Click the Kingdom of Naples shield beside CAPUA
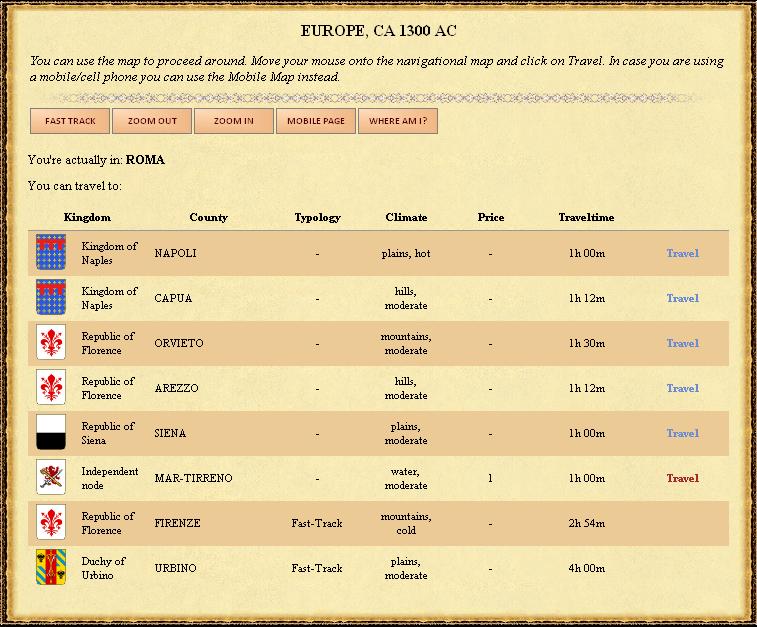Viewport: 757px width, 627px height. (x=51, y=298)
